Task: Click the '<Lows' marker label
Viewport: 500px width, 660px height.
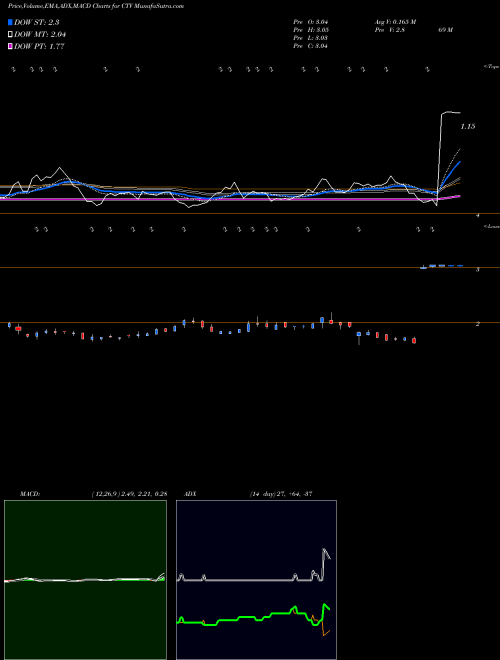Action: pos(492,226)
